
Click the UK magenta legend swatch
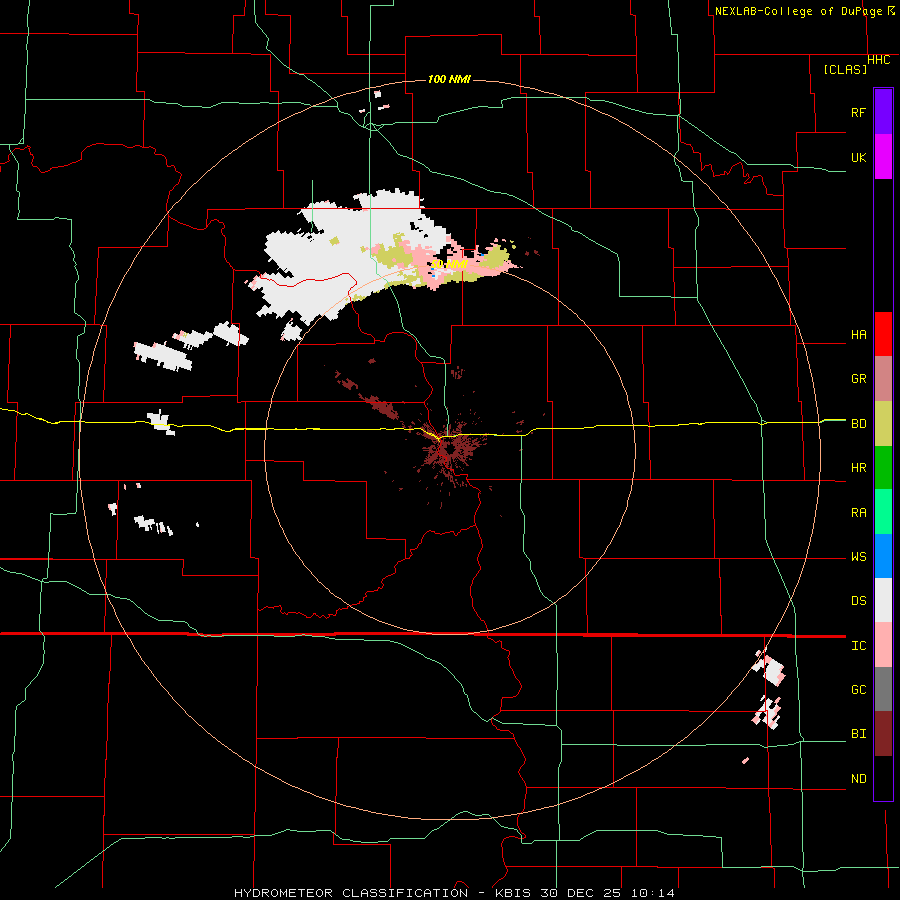coord(883,157)
